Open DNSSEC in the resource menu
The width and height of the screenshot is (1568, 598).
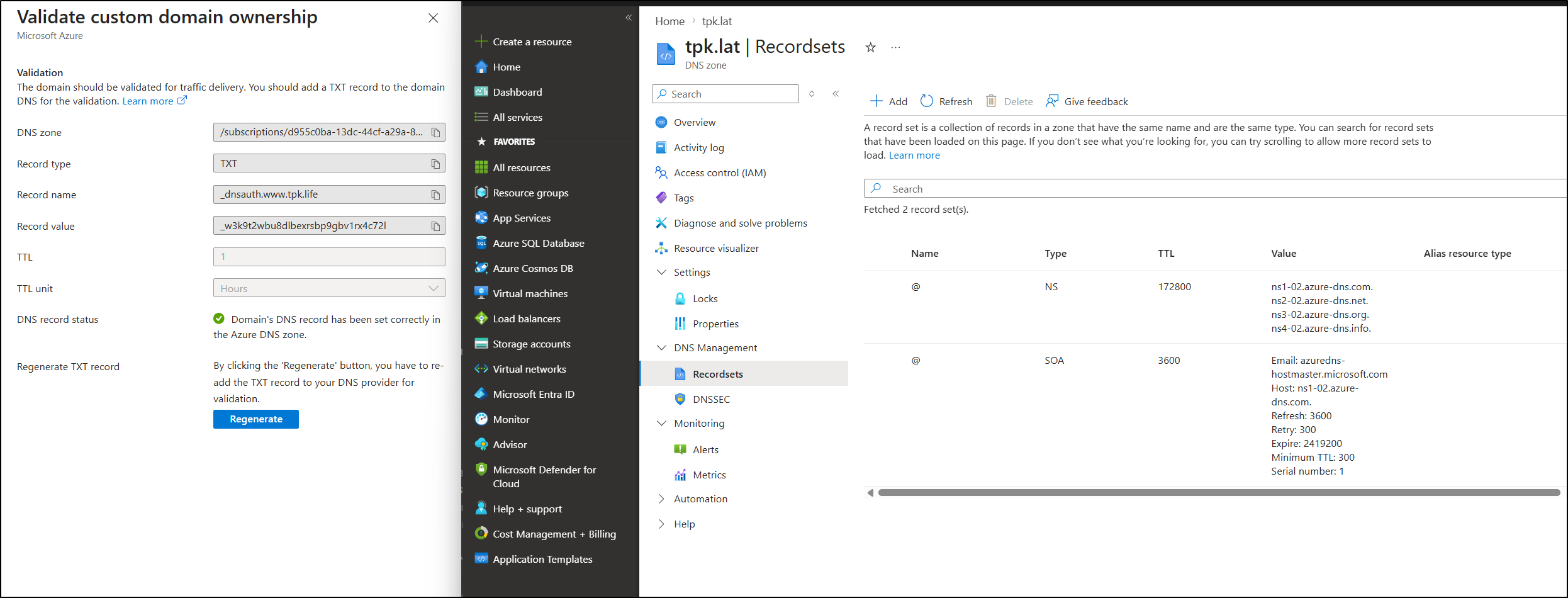coord(711,399)
